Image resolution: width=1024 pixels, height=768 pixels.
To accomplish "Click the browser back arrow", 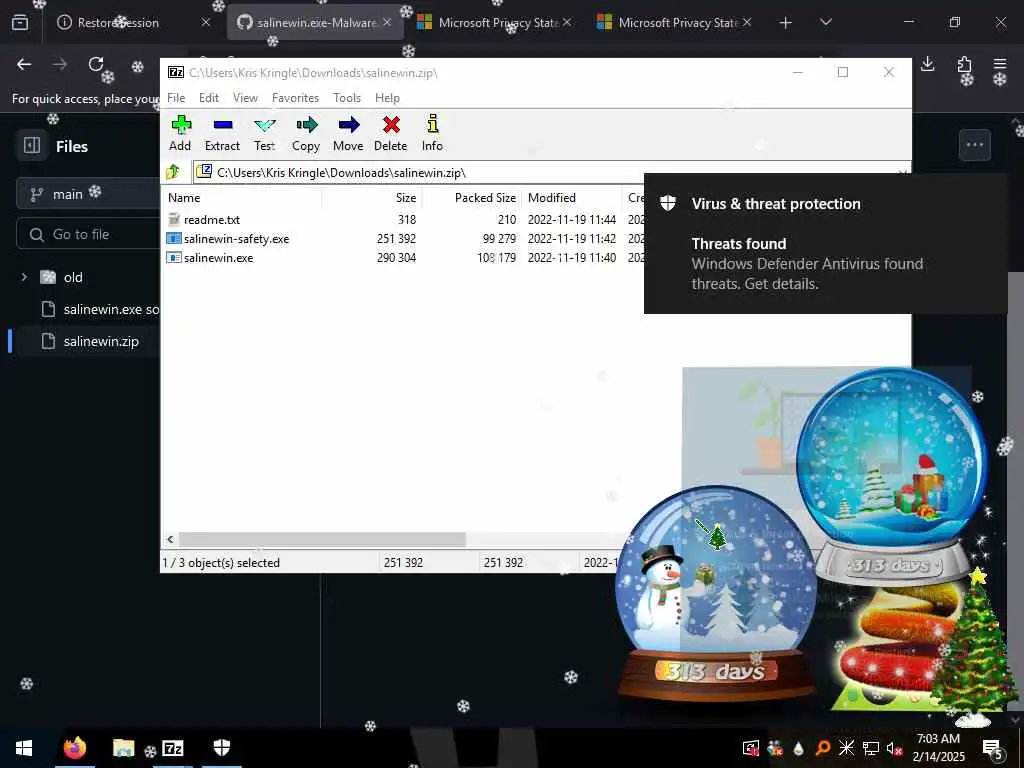I will pos(24,64).
